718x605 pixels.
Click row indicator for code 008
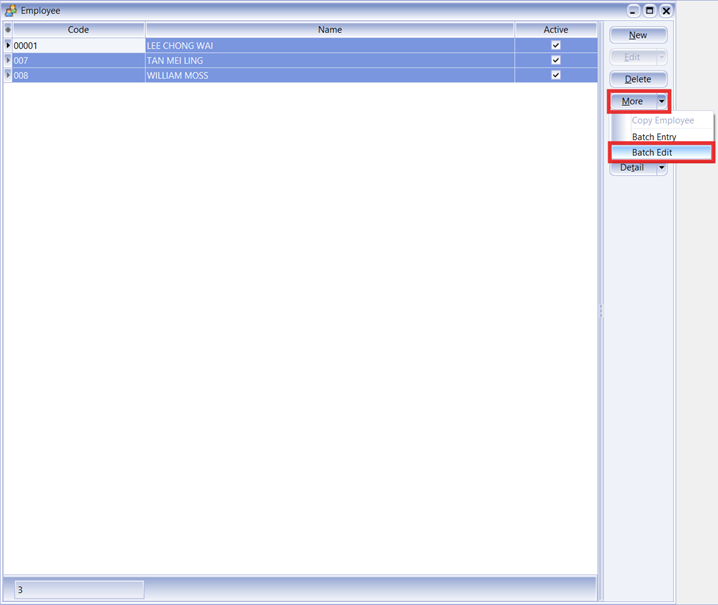click(x=8, y=76)
